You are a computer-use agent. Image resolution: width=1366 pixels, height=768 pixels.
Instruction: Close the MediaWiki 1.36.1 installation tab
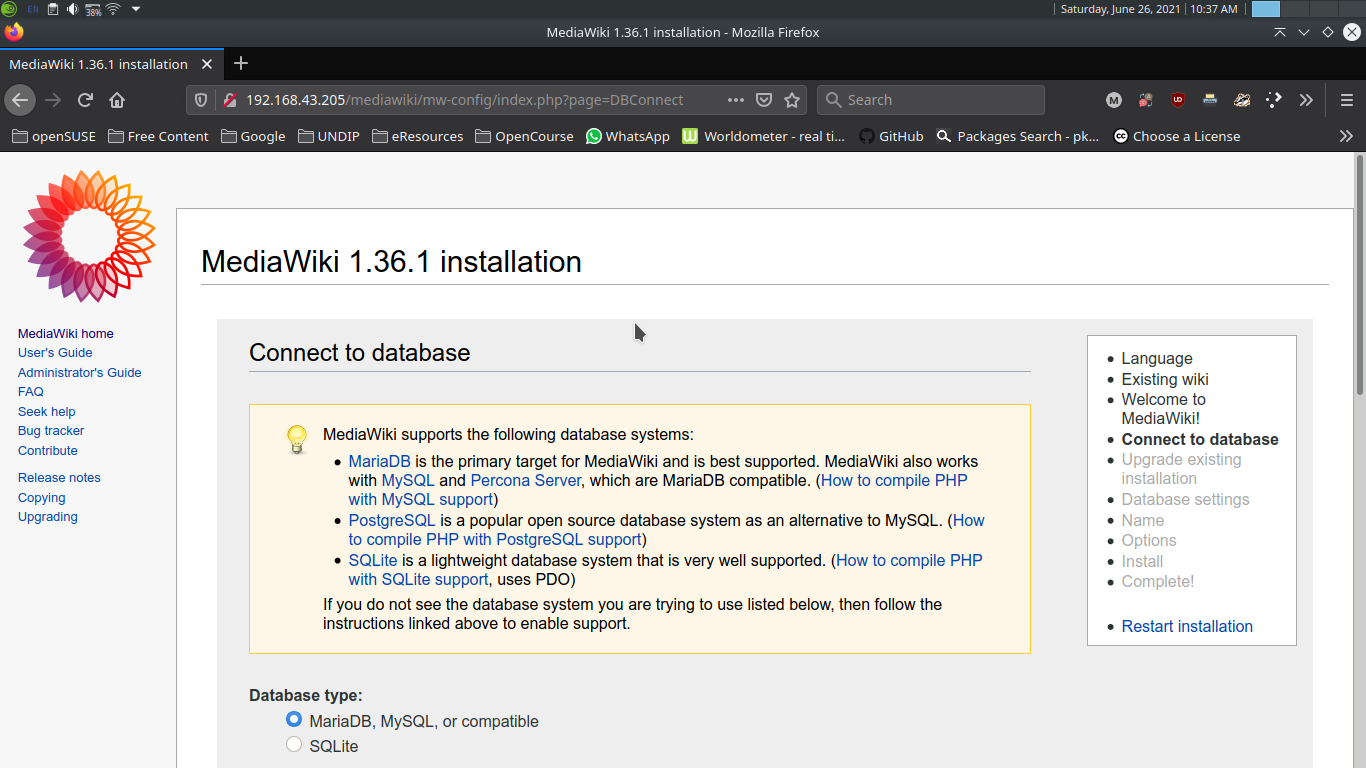207,64
